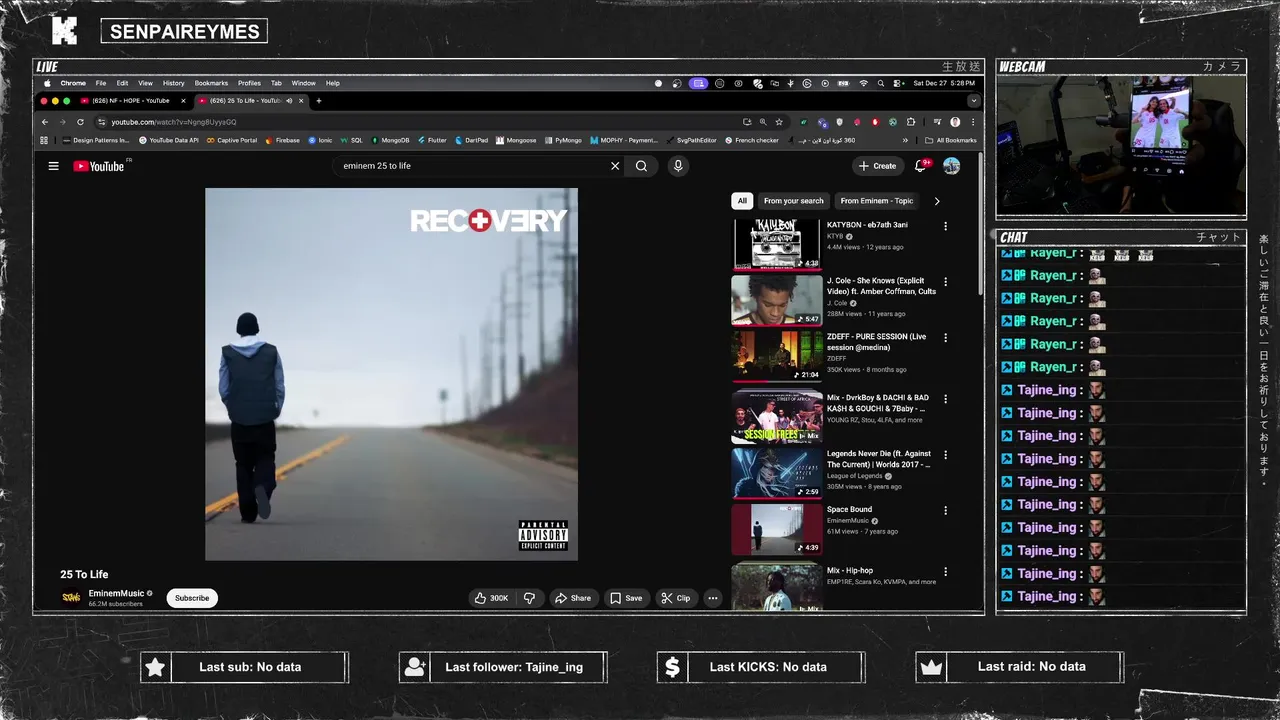Viewport: 1280px width, 720px height.
Task: Open French checker bookmark
Action: click(752, 140)
